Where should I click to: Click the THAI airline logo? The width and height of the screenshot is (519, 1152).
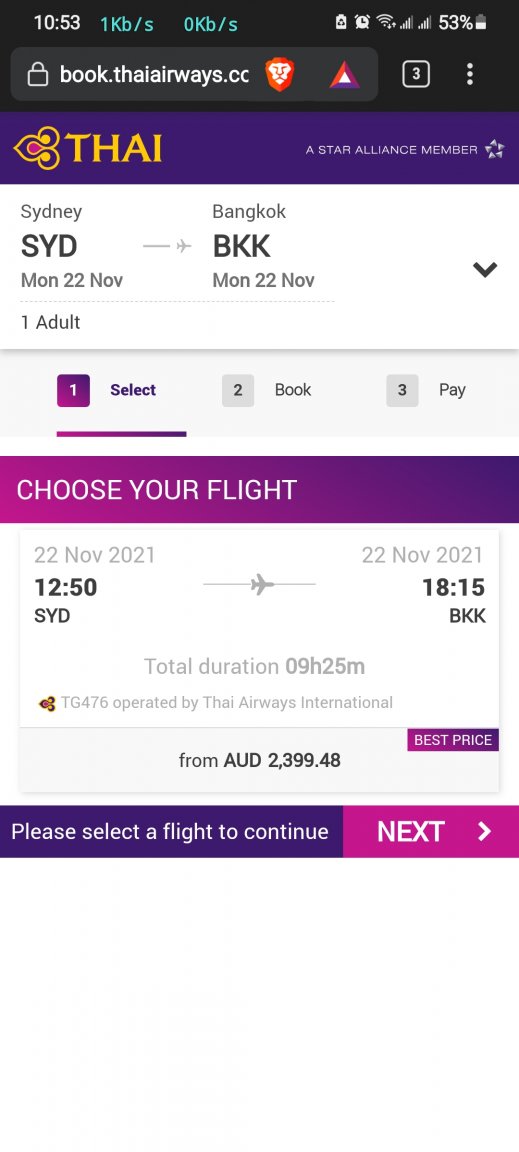click(88, 148)
